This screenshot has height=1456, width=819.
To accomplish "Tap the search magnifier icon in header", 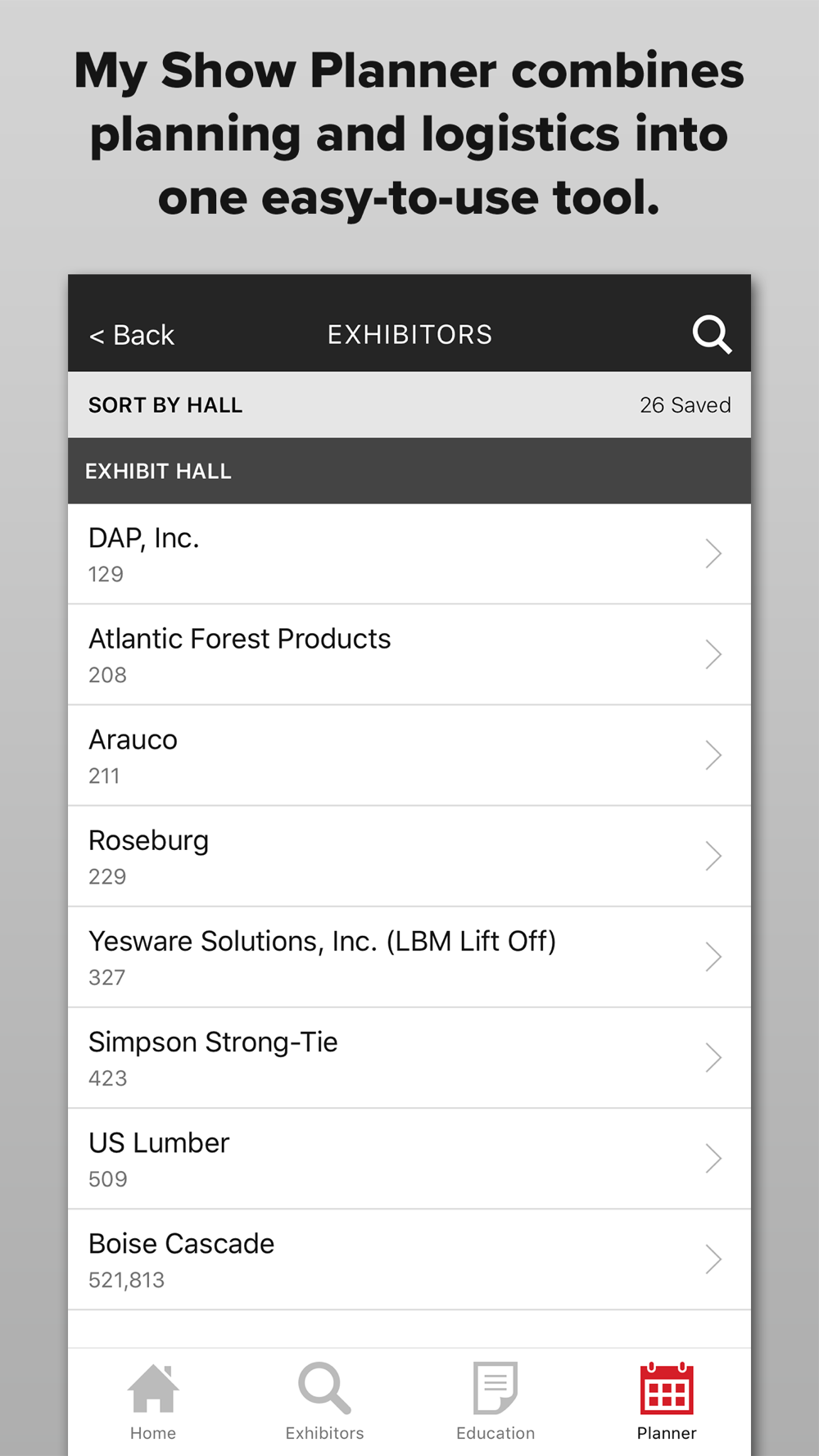I will [712, 334].
